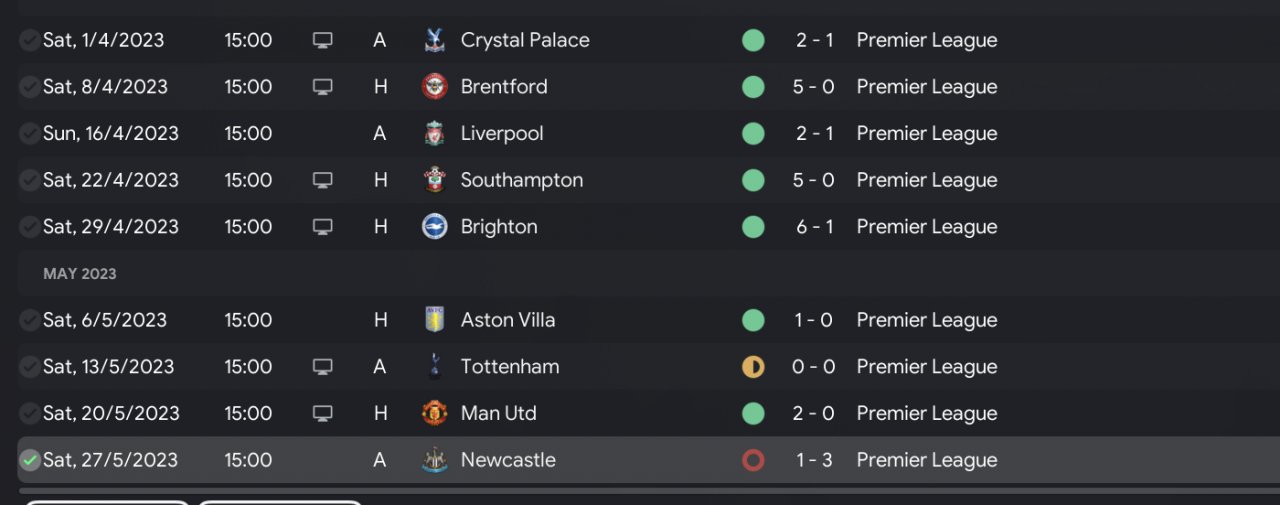This screenshot has width=1280, height=505.
Task: Click the Brentford club badge
Action: coord(435,87)
